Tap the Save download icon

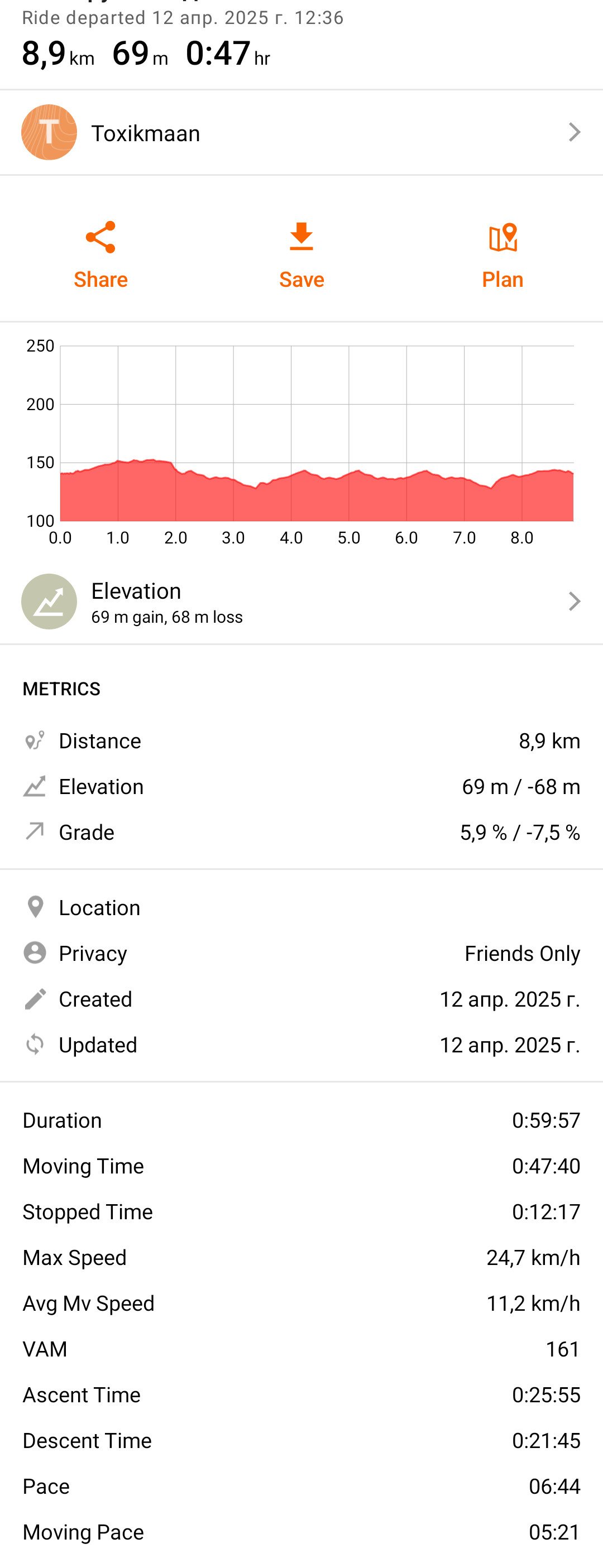(x=301, y=237)
